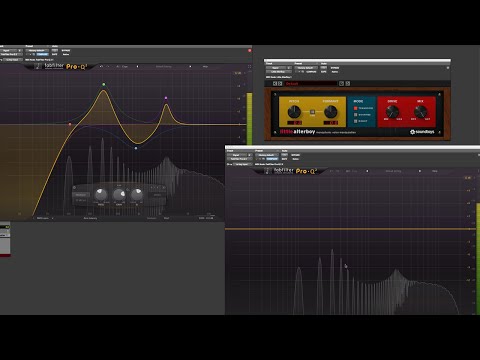Select the purple EQ band node in left Pro-Q window
This screenshot has height=360, width=480.
click(x=166, y=98)
